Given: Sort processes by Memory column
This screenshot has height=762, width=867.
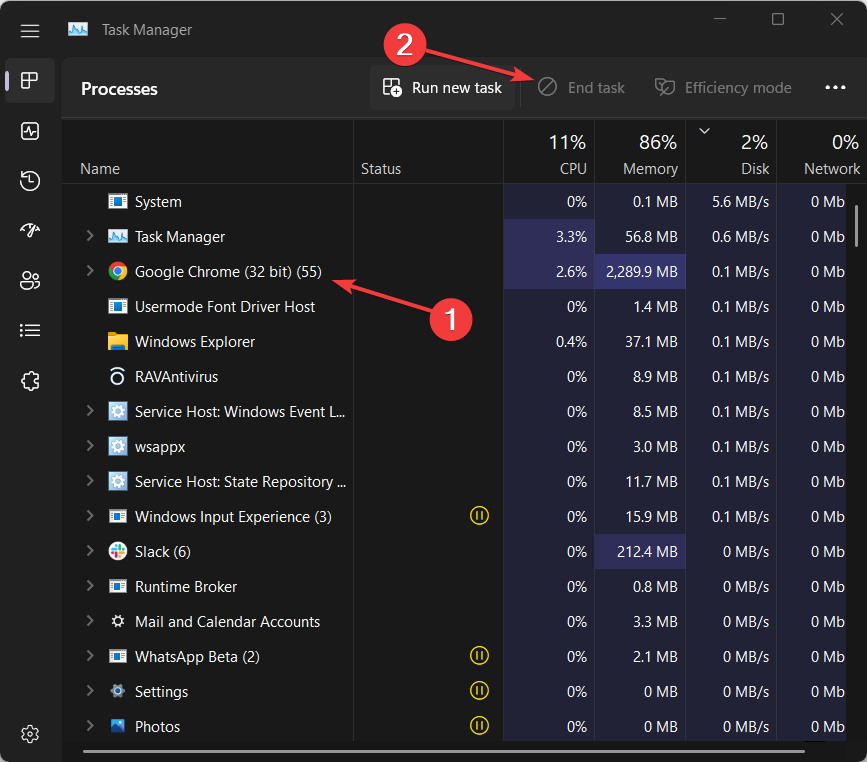Looking at the screenshot, I should pyautogui.click(x=640, y=152).
